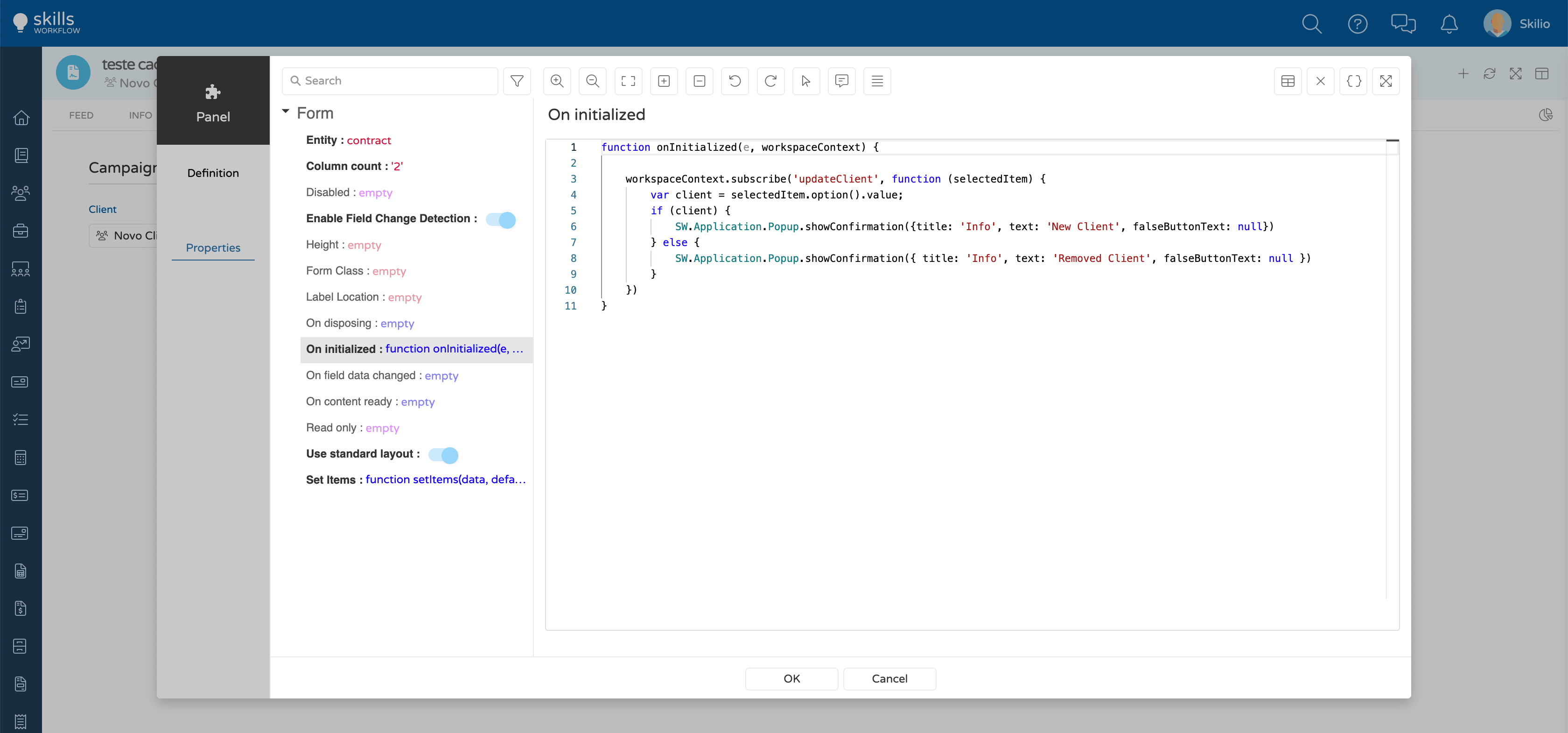Switch to the Definition tab
The image size is (1568, 733).
coord(213,174)
